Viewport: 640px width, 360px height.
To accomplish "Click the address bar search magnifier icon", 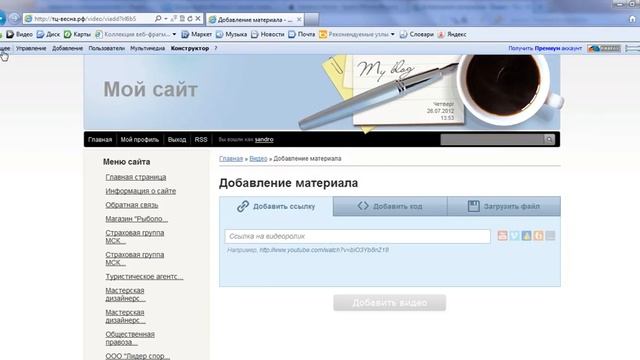I will pos(158,19).
